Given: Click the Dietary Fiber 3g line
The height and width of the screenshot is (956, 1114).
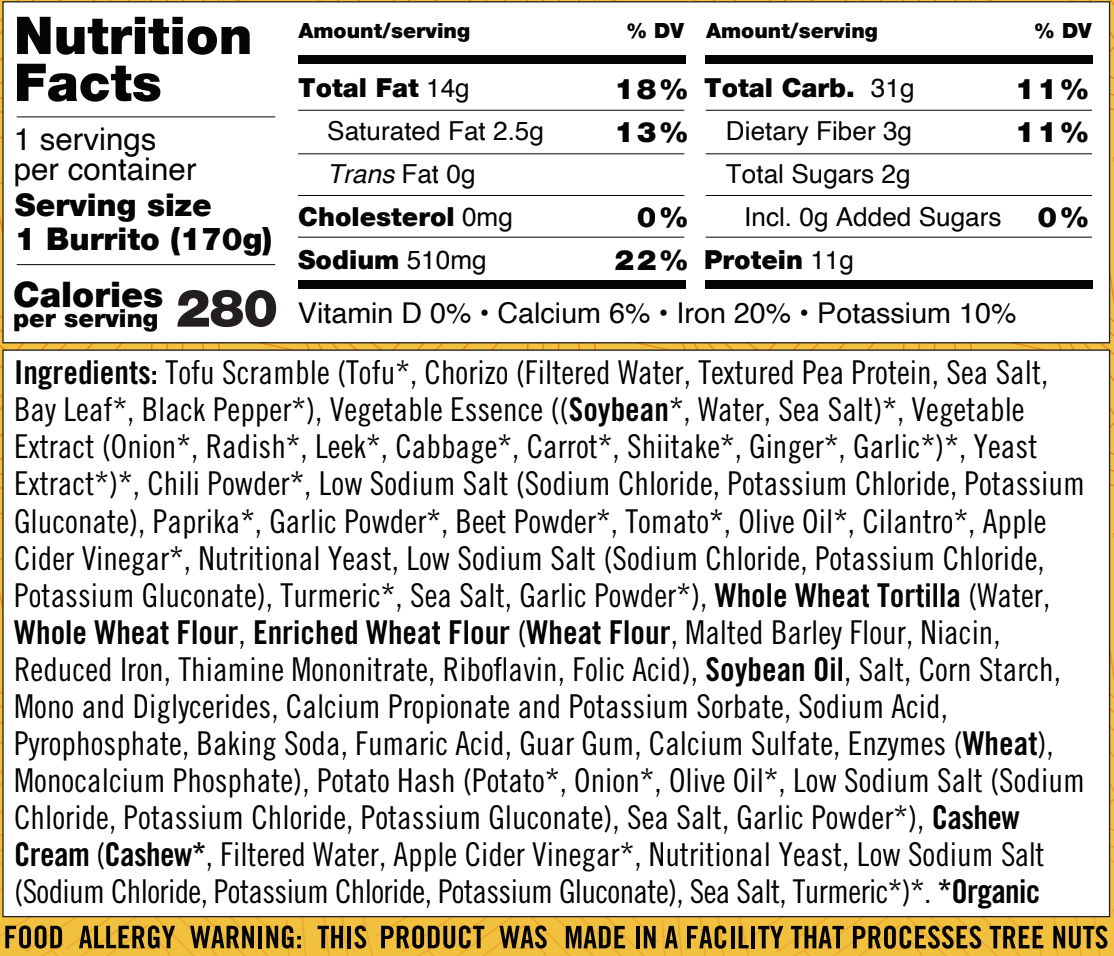Looking at the screenshot, I should (898, 132).
